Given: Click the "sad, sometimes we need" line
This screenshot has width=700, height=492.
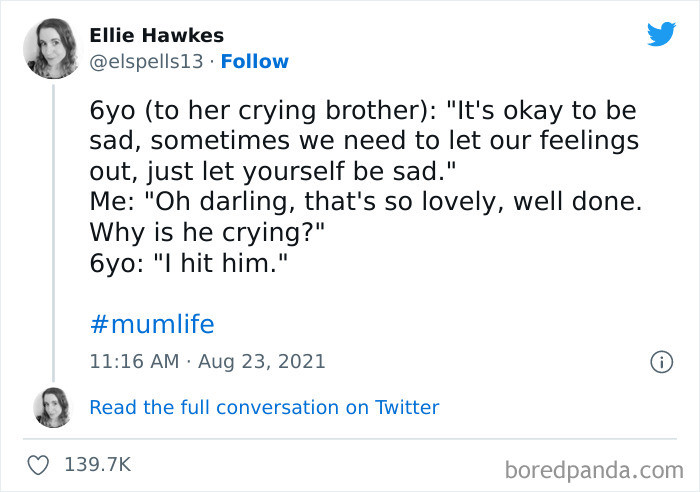Looking at the screenshot, I should (364, 141).
